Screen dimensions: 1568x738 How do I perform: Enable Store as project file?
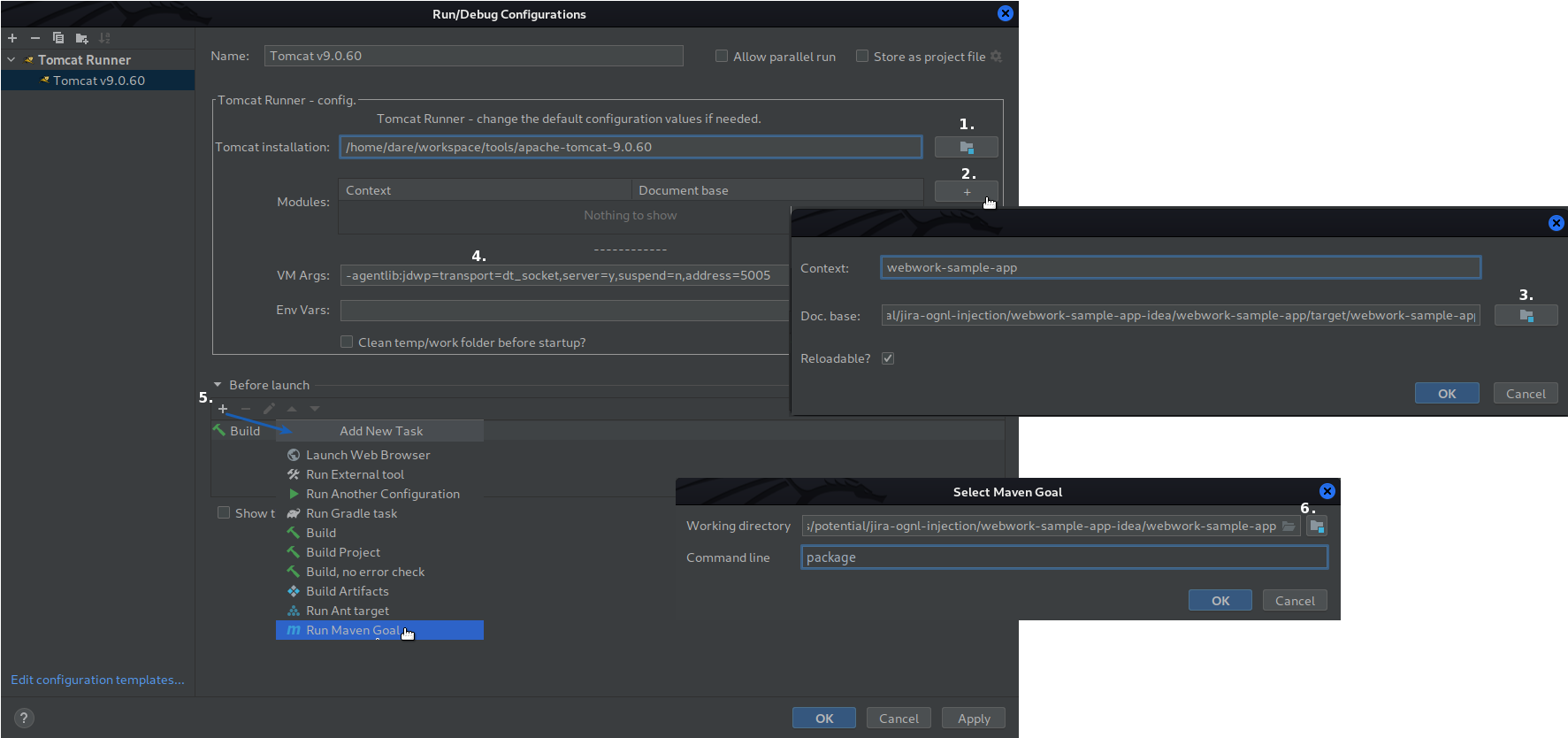862,56
